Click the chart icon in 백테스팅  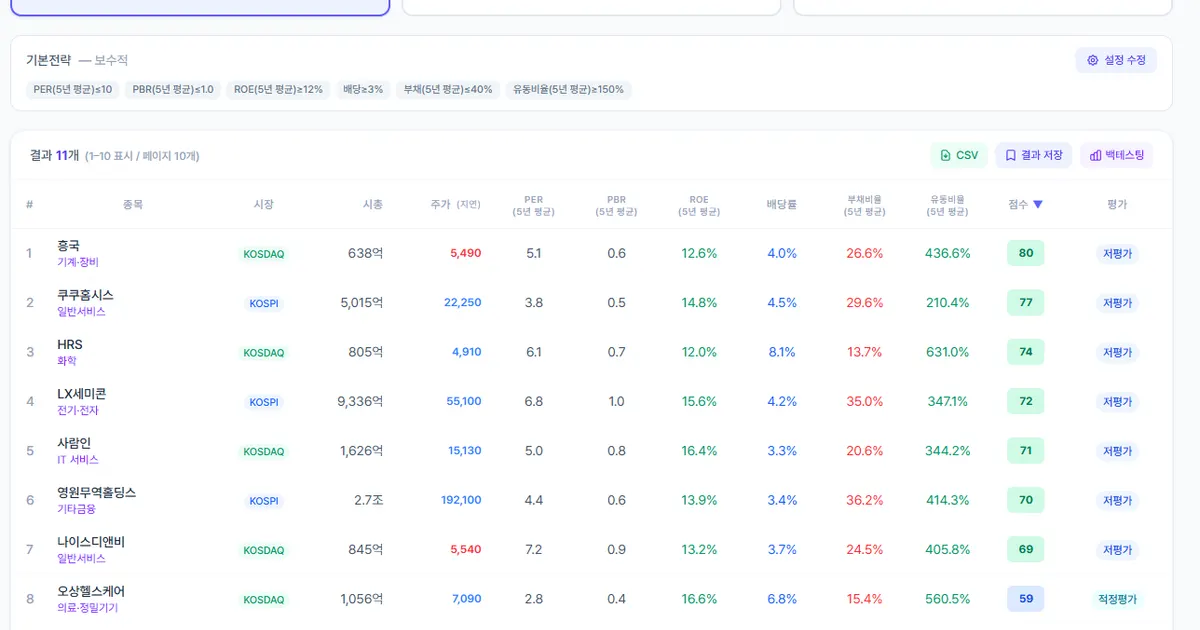[x=1095, y=155]
